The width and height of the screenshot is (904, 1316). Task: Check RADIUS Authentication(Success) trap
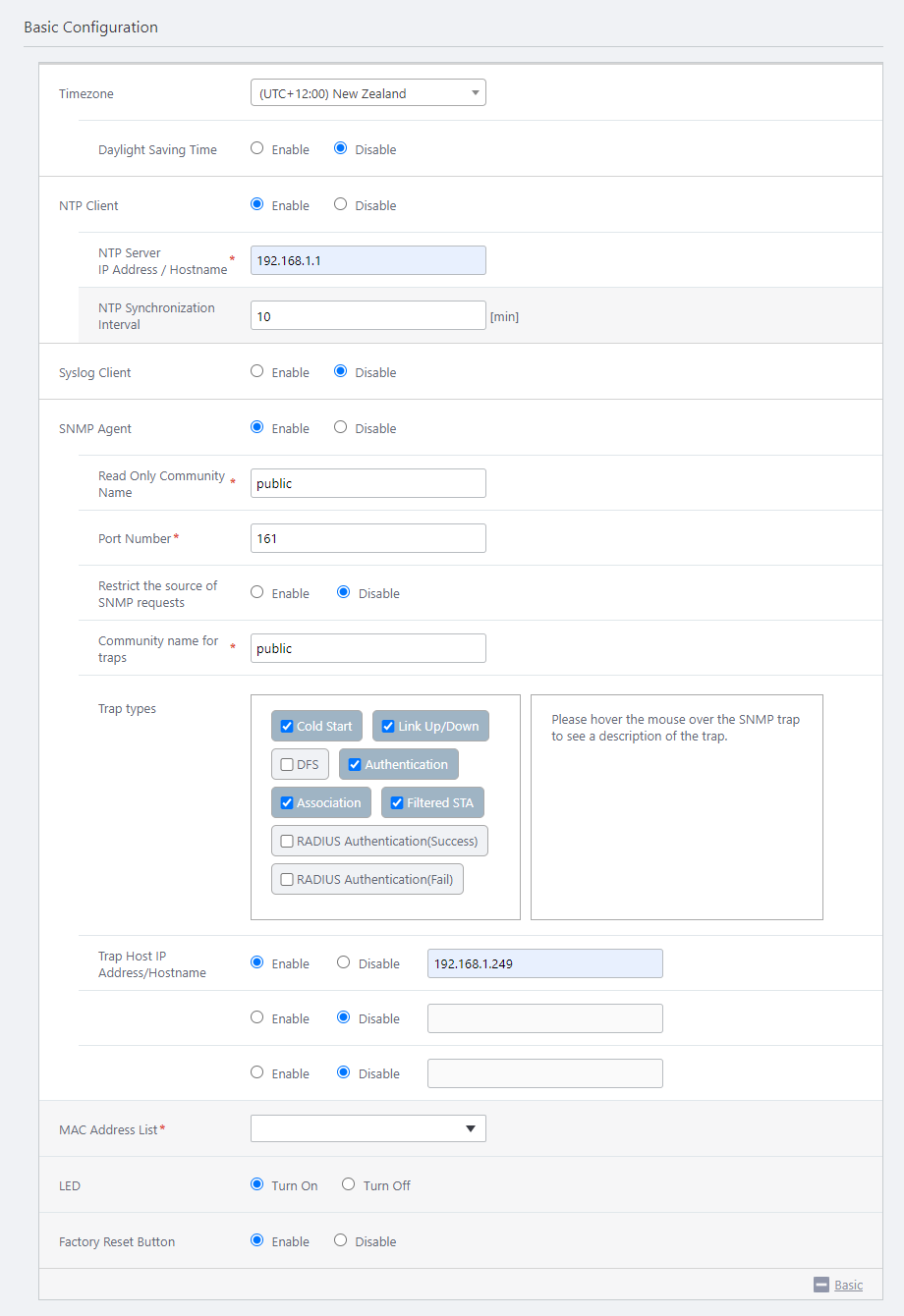287,842
